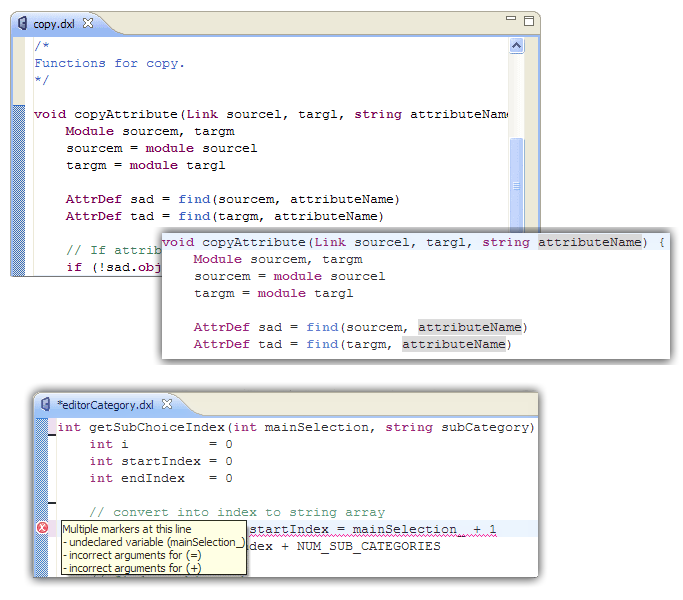Click the 'Functions for copy.' comment line

(109, 64)
